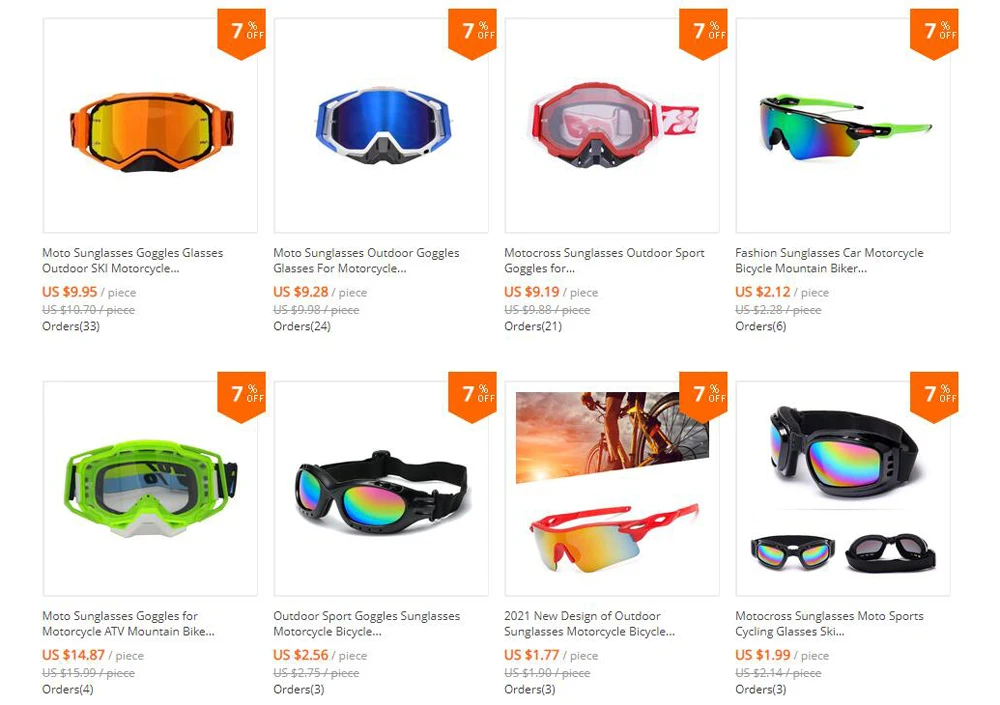Open '2021 New Design of Outdoor Sunglasses' title
Viewport: 1000px width, 705px height.
coord(589,623)
